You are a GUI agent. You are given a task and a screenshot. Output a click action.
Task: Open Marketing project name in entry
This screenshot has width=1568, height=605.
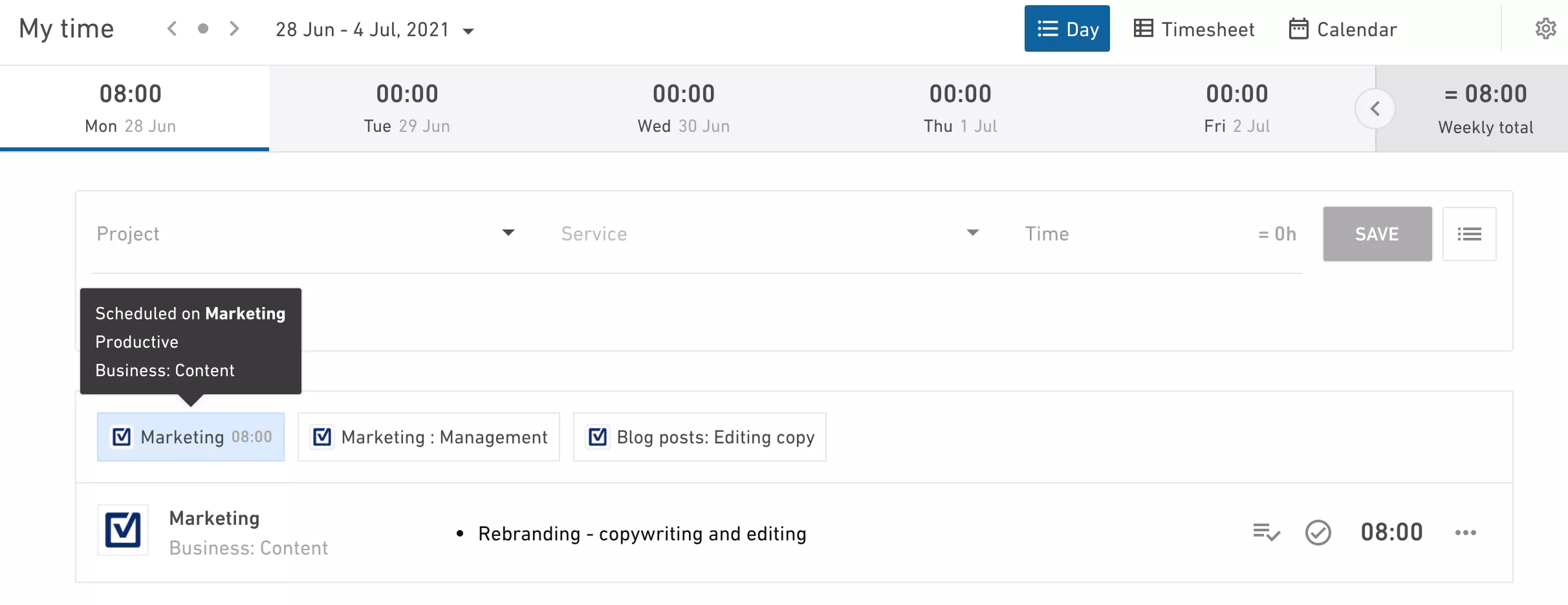point(214,518)
